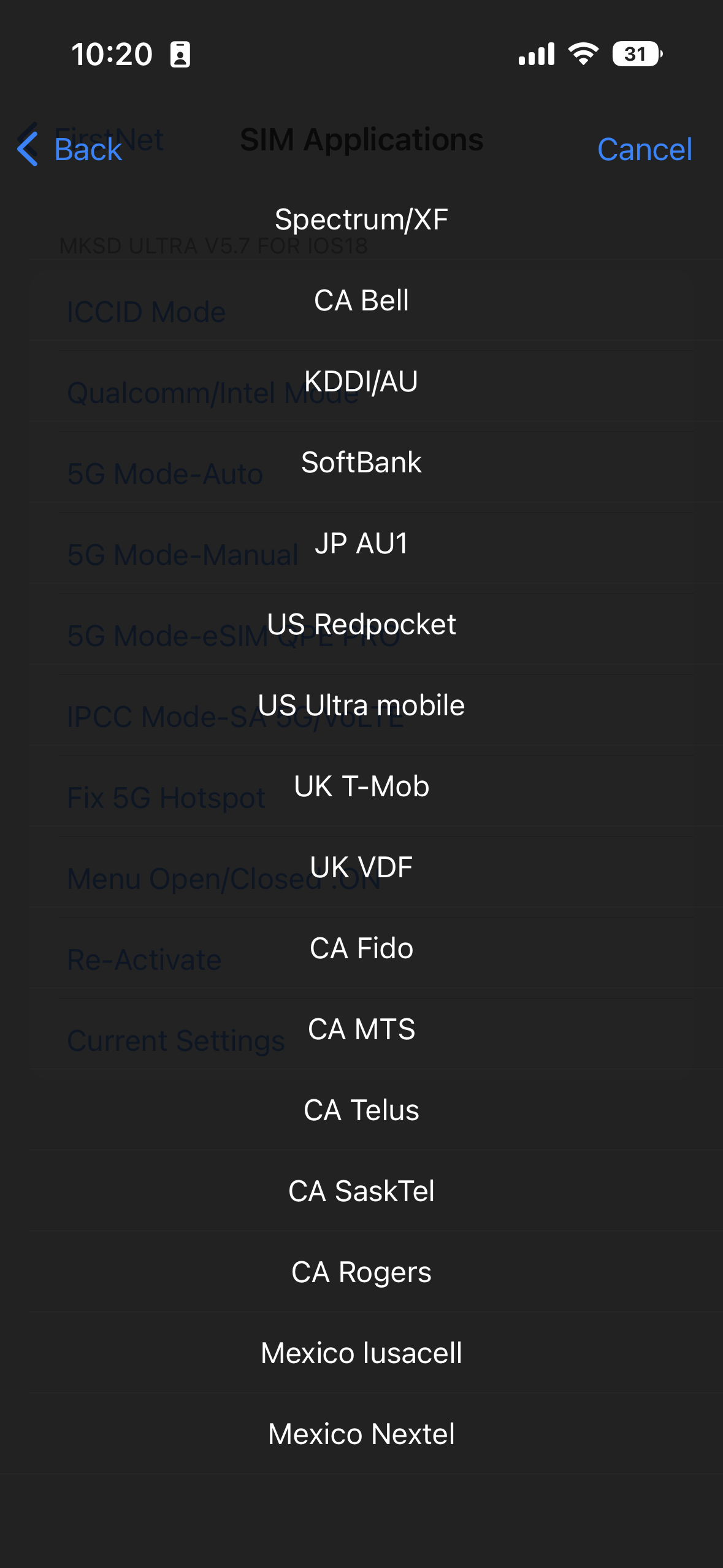
Task: Tap the battery level indicator
Action: click(x=637, y=54)
